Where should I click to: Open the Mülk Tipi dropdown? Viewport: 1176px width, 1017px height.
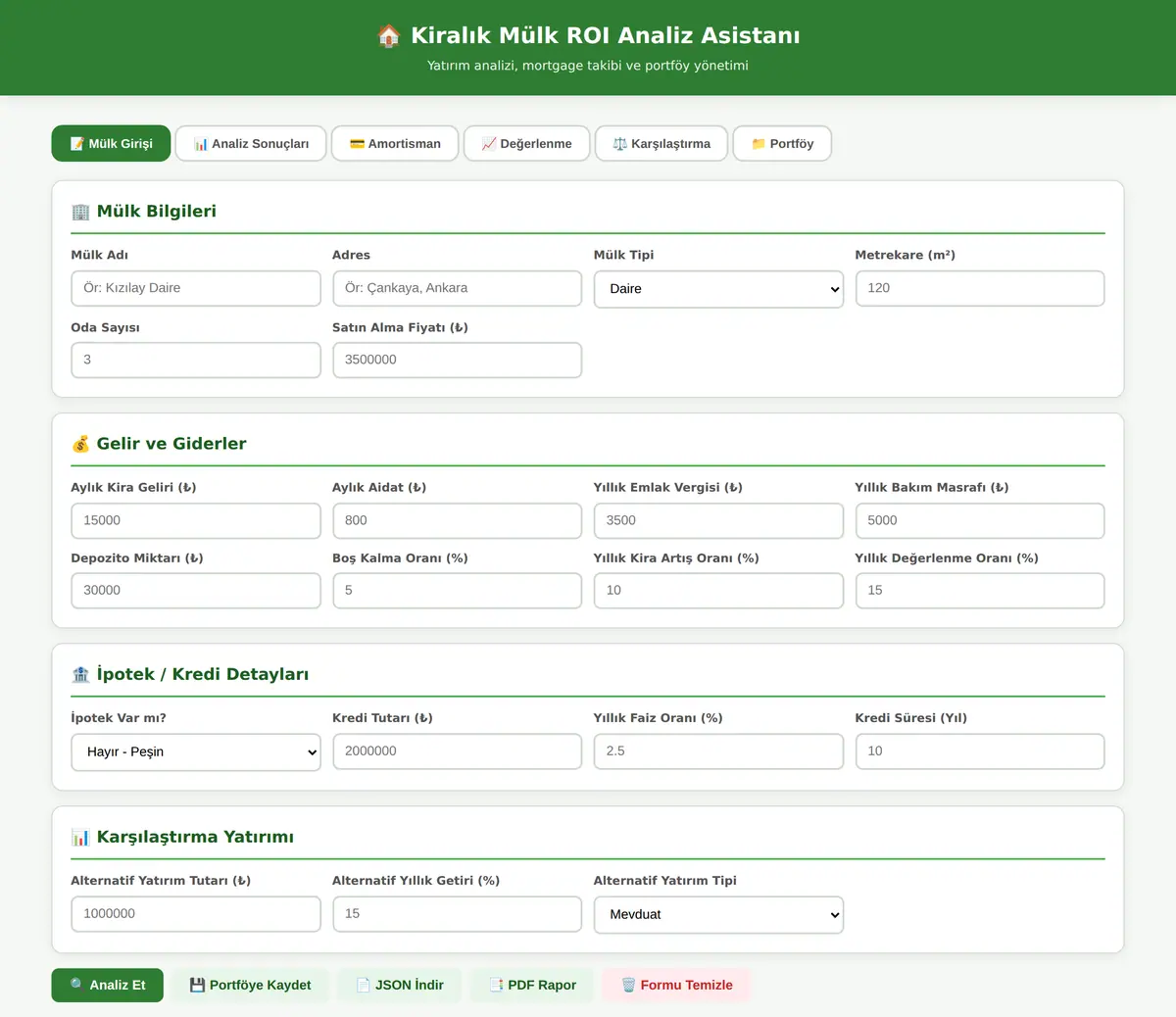pyautogui.click(x=718, y=289)
